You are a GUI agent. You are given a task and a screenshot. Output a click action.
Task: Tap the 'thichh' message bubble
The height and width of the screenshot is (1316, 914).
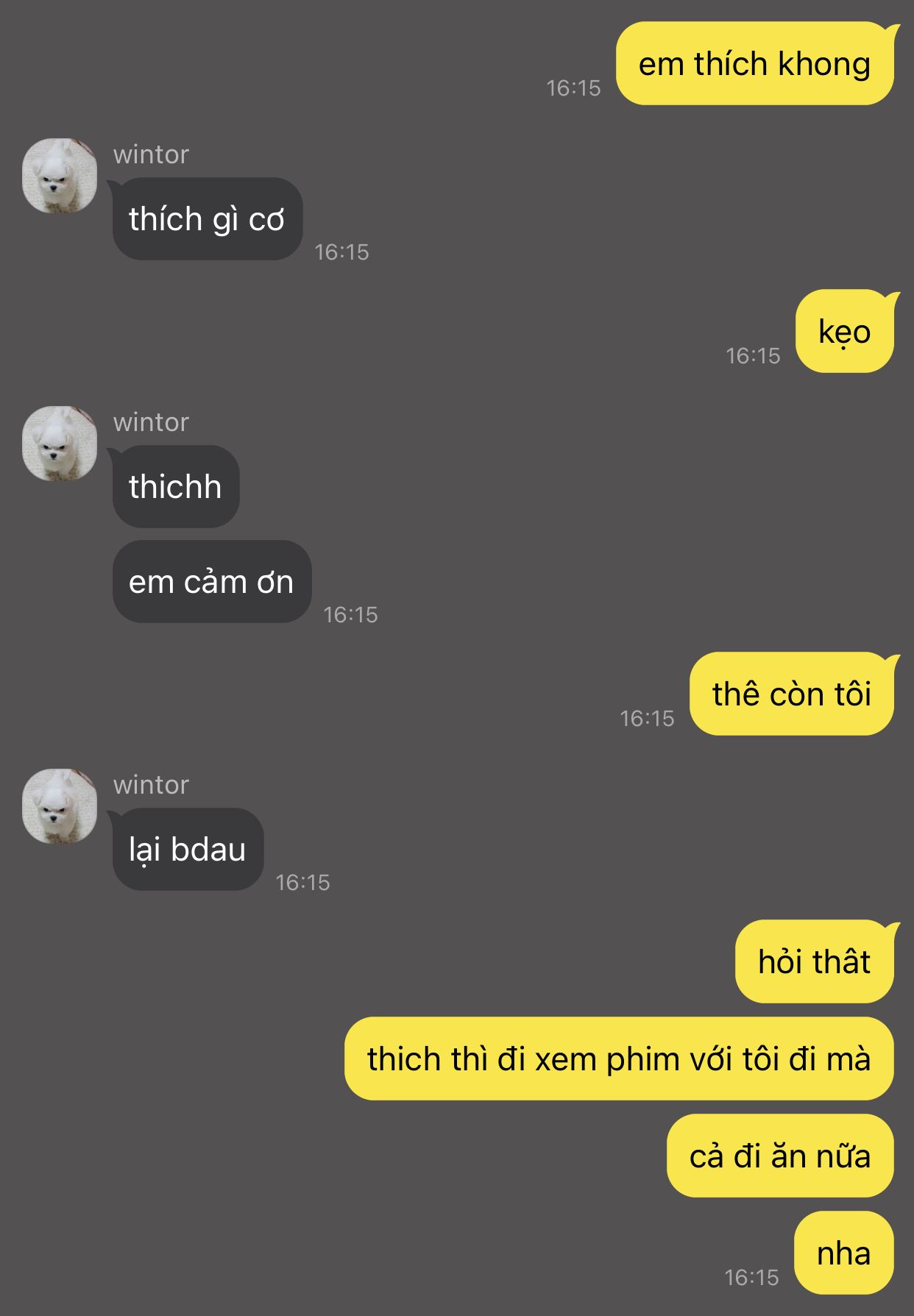click(x=175, y=487)
